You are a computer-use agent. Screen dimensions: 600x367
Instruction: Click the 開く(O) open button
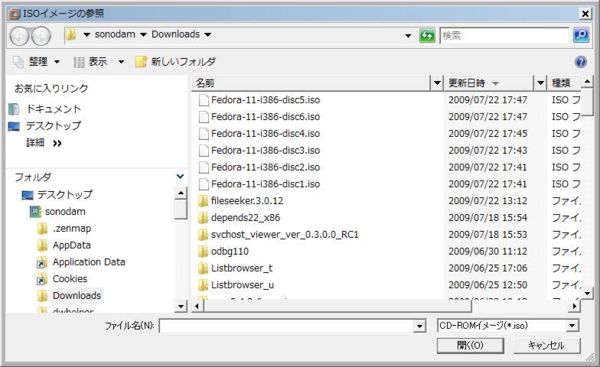tap(470, 346)
